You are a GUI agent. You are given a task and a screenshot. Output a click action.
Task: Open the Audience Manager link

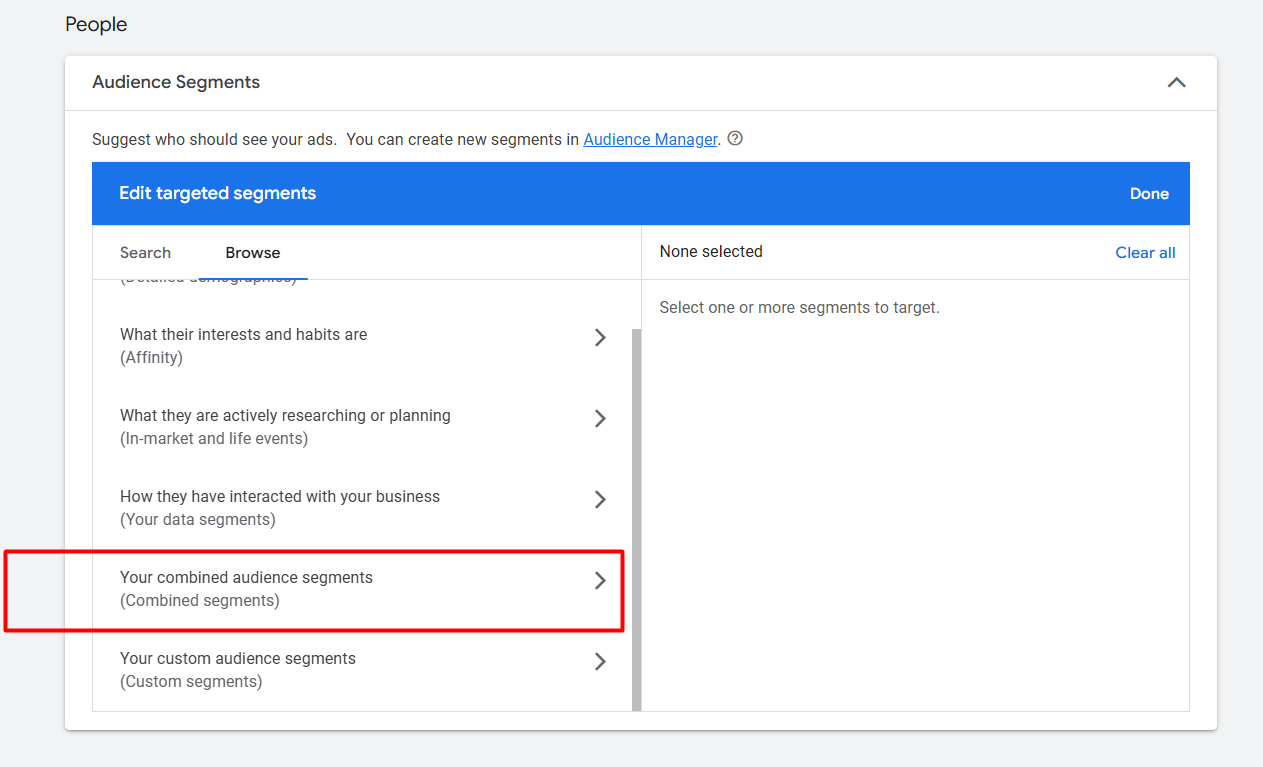(x=650, y=140)
